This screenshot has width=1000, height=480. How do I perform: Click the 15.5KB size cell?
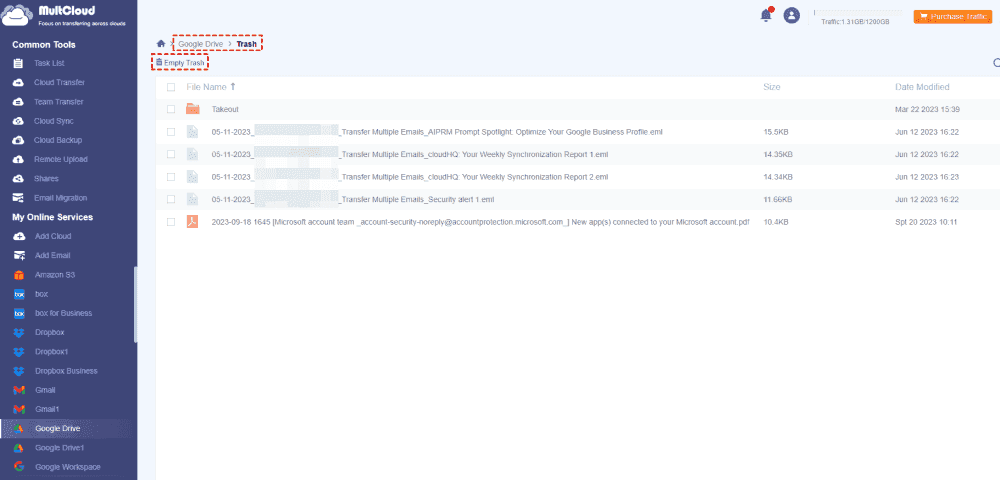(x=776, y=132)
